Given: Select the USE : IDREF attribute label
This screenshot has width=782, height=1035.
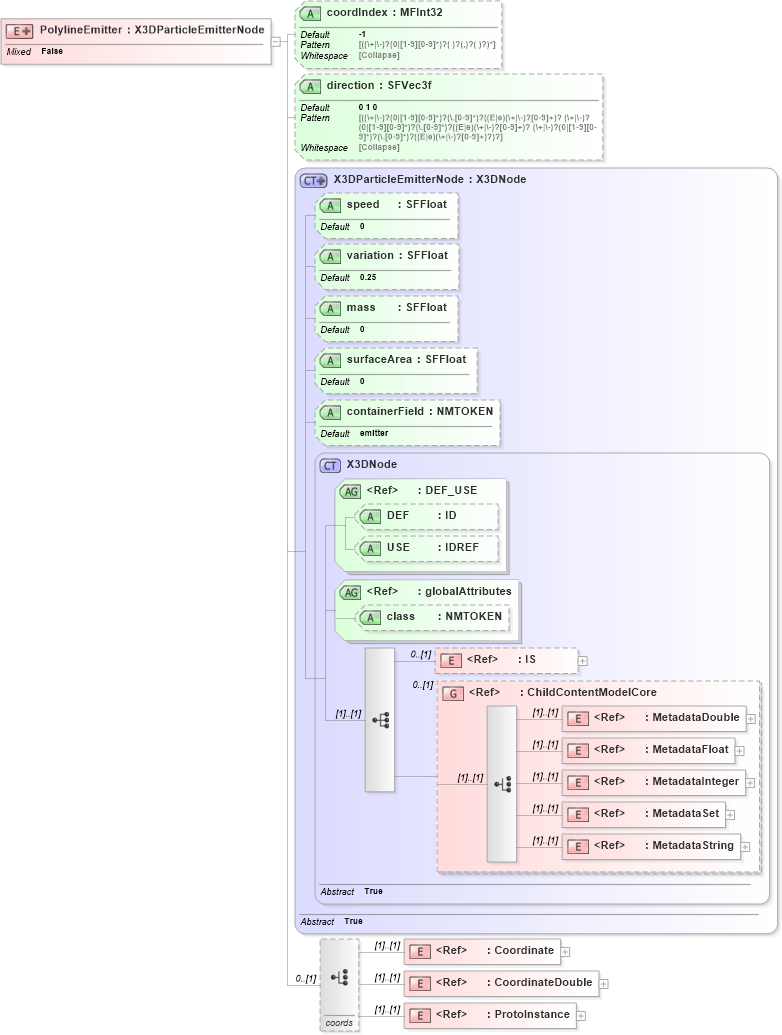Looking at the screenshot, I should click(433, 548).
